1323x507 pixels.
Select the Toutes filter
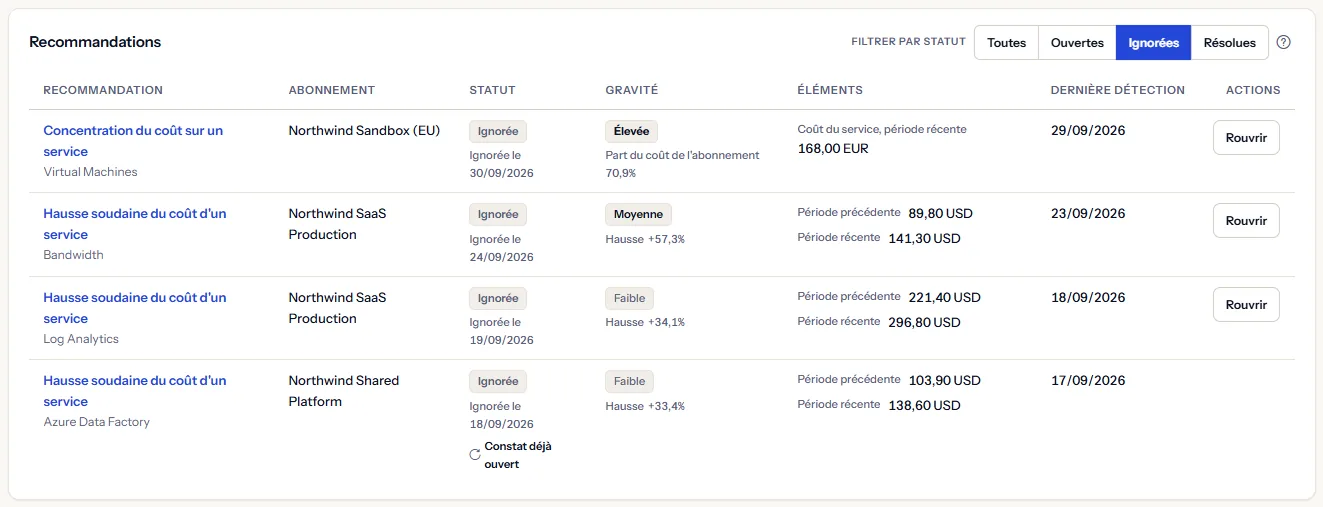point(1006,43)
